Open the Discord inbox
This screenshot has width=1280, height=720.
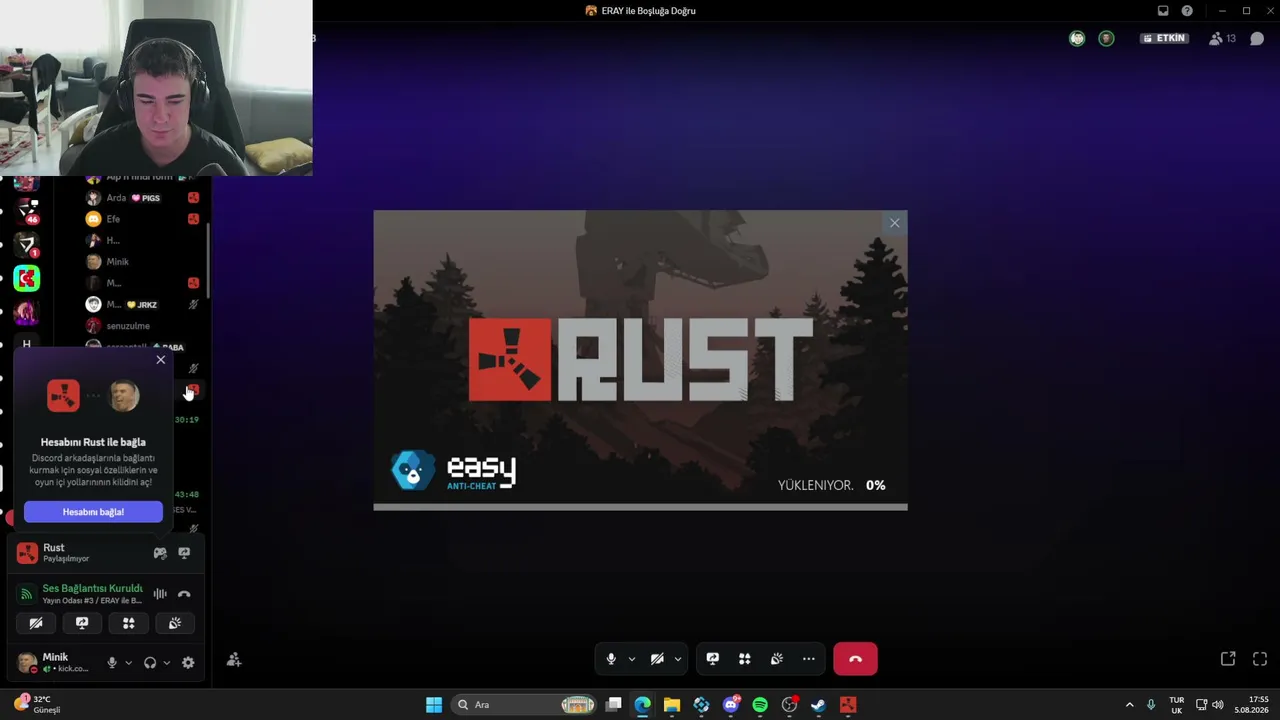1163,11
